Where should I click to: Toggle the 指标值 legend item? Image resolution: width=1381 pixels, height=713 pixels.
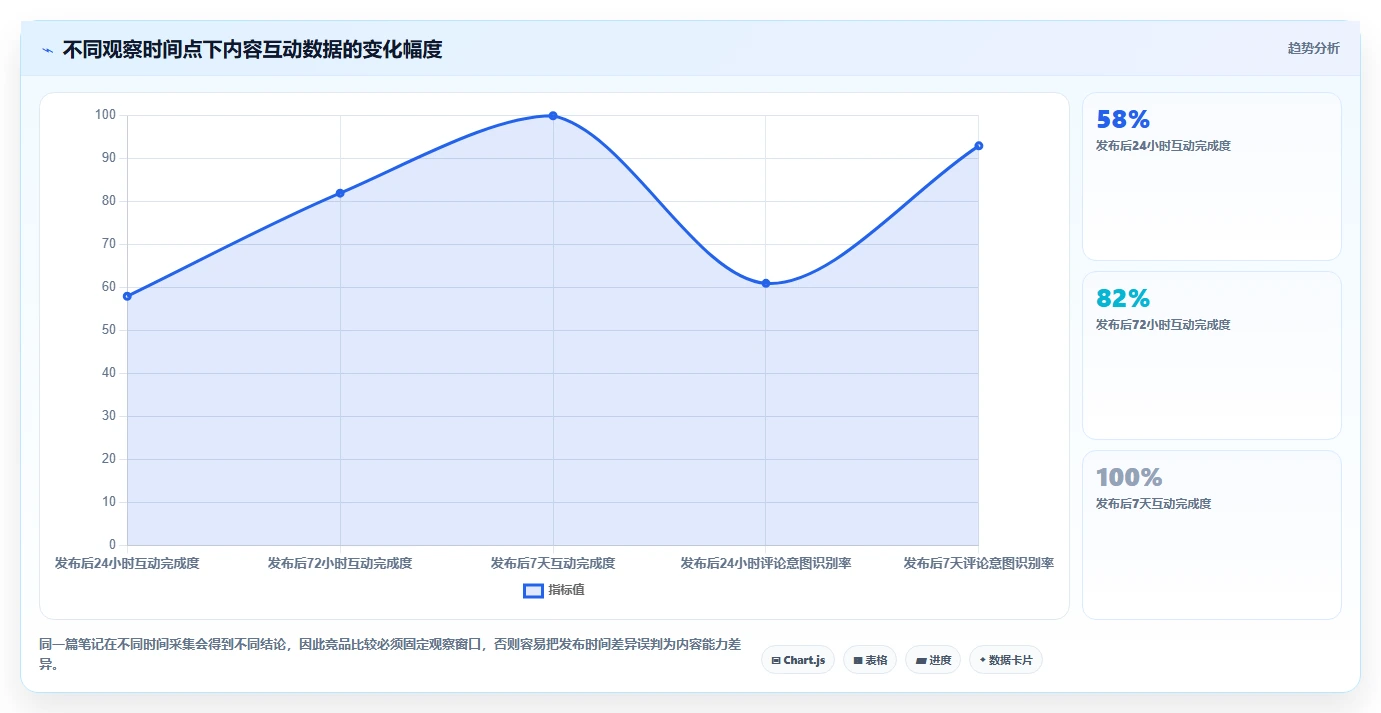coord(554,590)
